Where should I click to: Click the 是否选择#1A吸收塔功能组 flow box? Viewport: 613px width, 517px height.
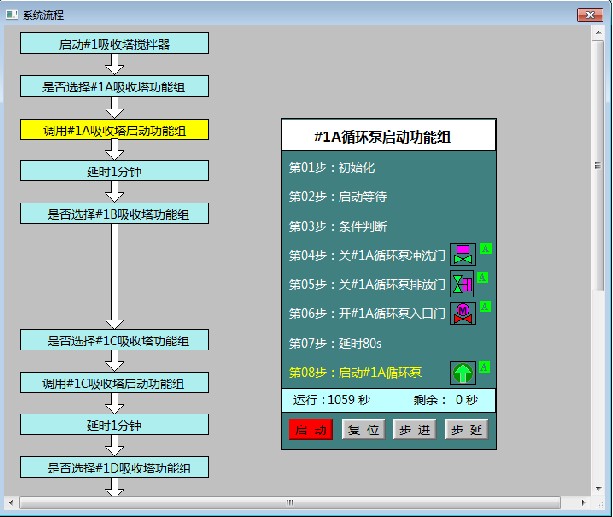114,86
